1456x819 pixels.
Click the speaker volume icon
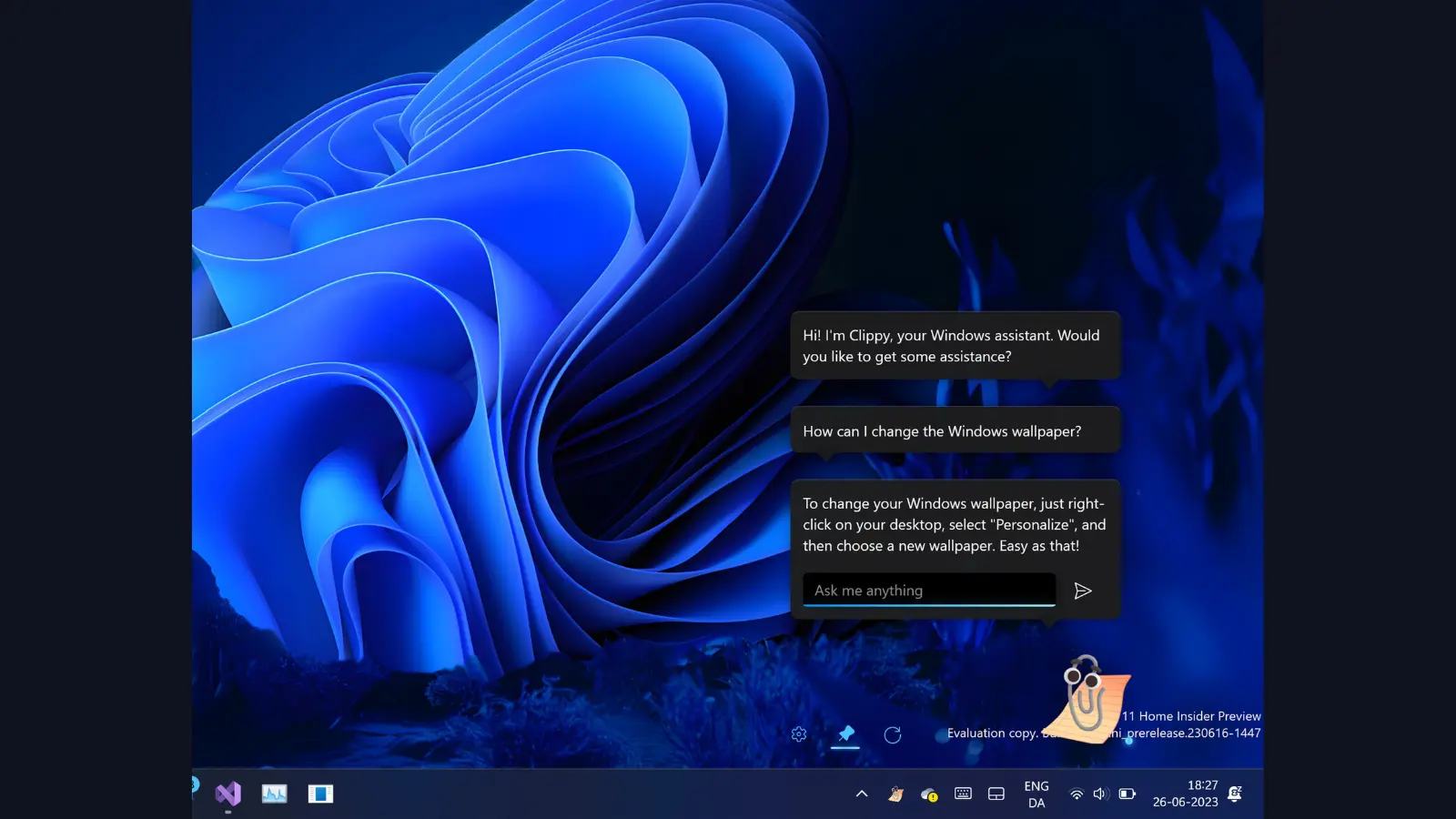point(1100,794)
